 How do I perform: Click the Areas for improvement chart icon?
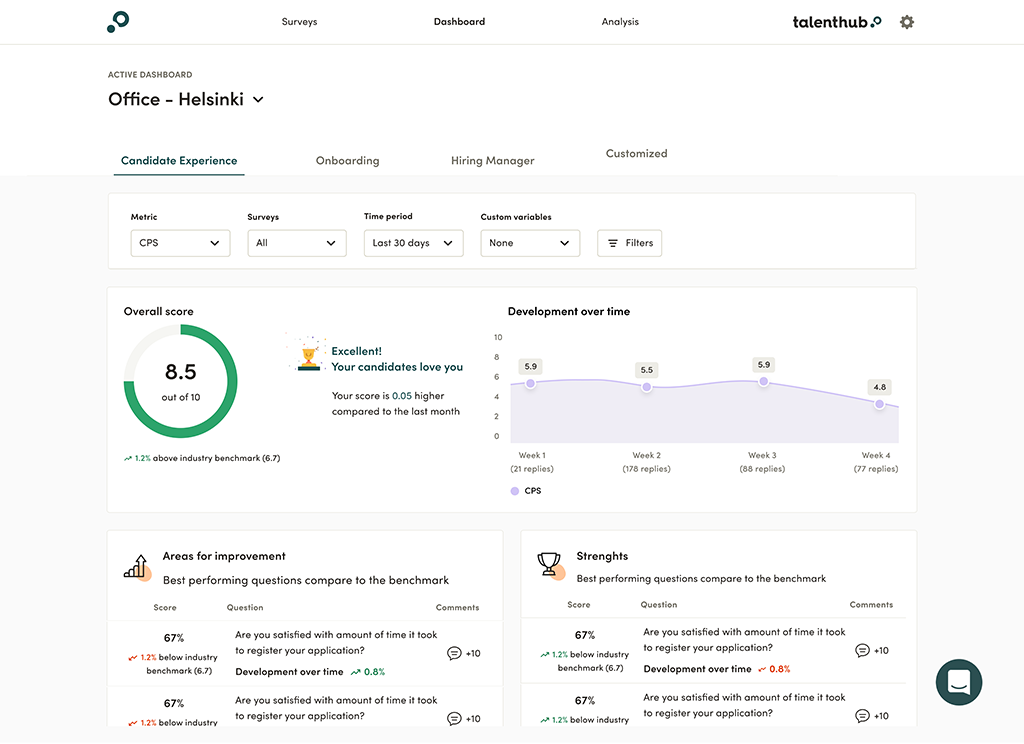(136, 567)
